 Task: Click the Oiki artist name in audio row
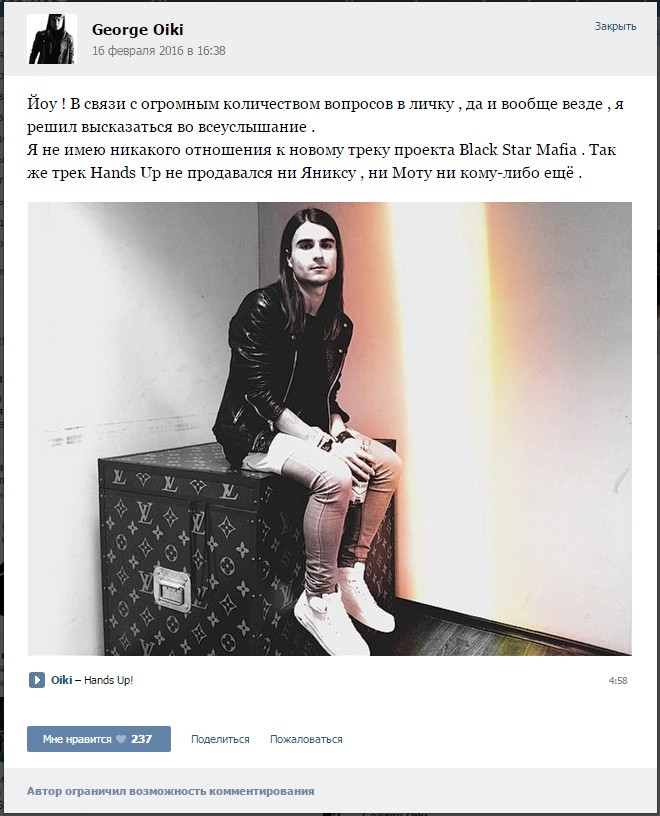(x=61, y=680)
